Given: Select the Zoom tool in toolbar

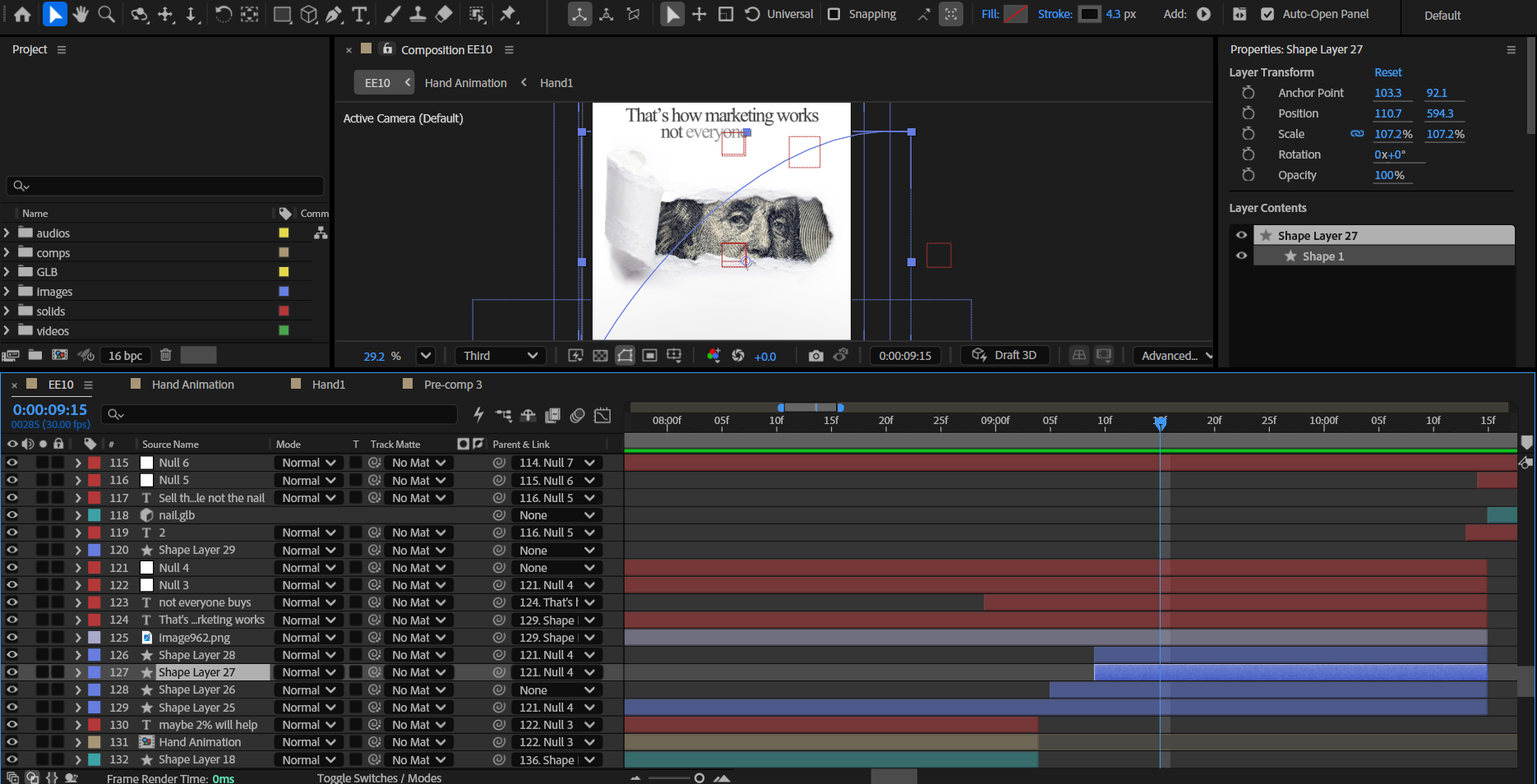Looking at the screenshot, I should [107, 14].
